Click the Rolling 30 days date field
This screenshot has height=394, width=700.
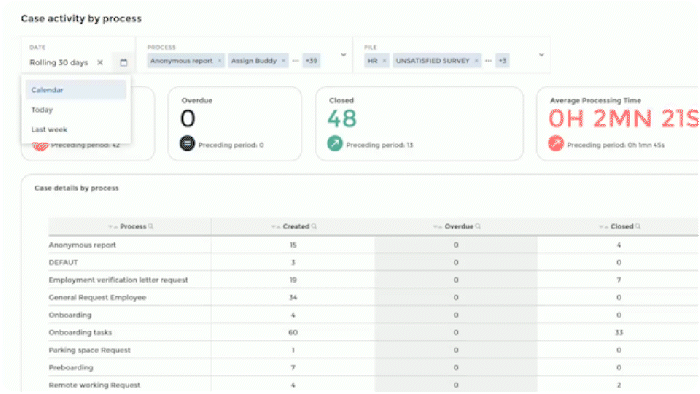click(58, 62)
